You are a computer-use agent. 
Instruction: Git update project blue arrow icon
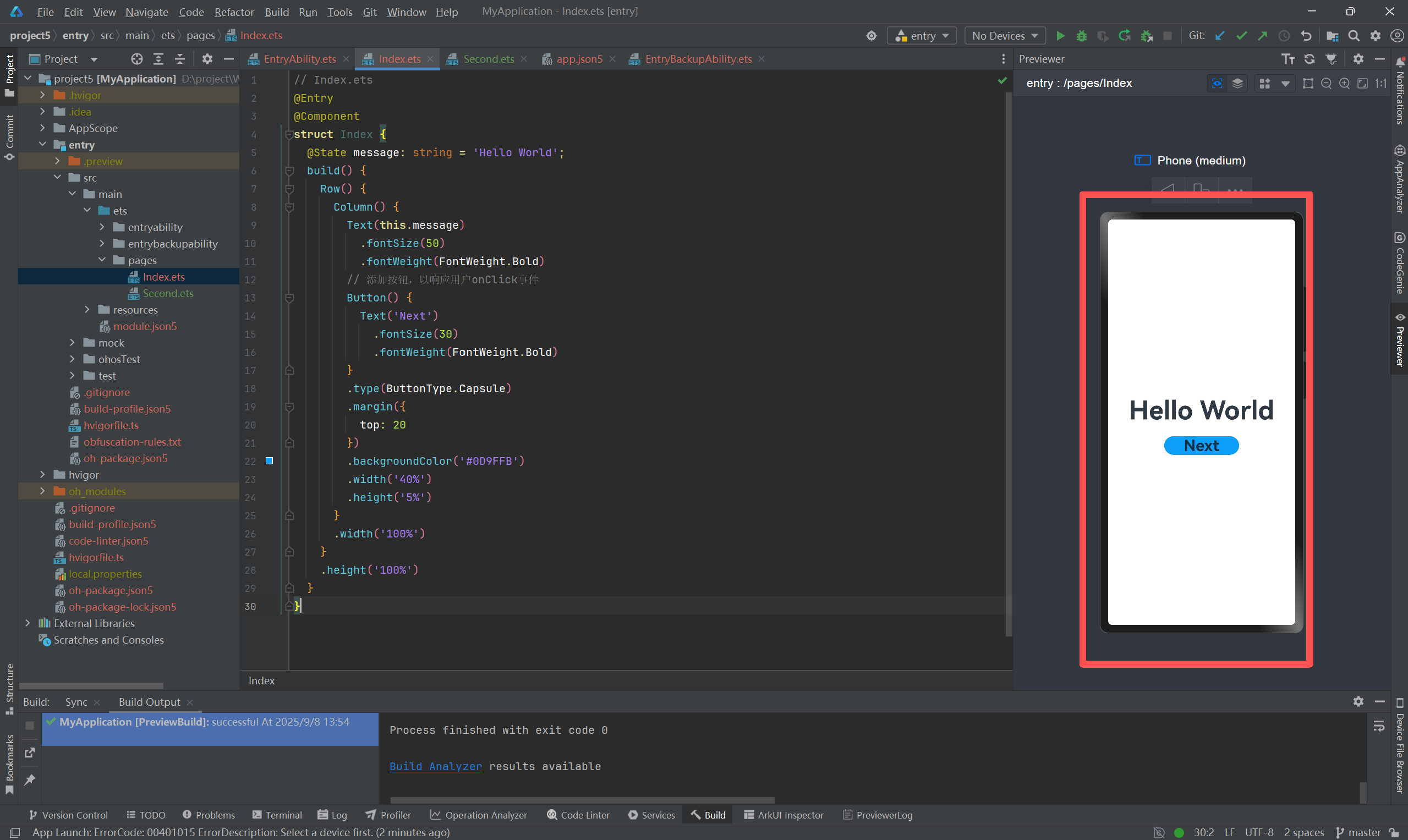(x=1220, y=36)
